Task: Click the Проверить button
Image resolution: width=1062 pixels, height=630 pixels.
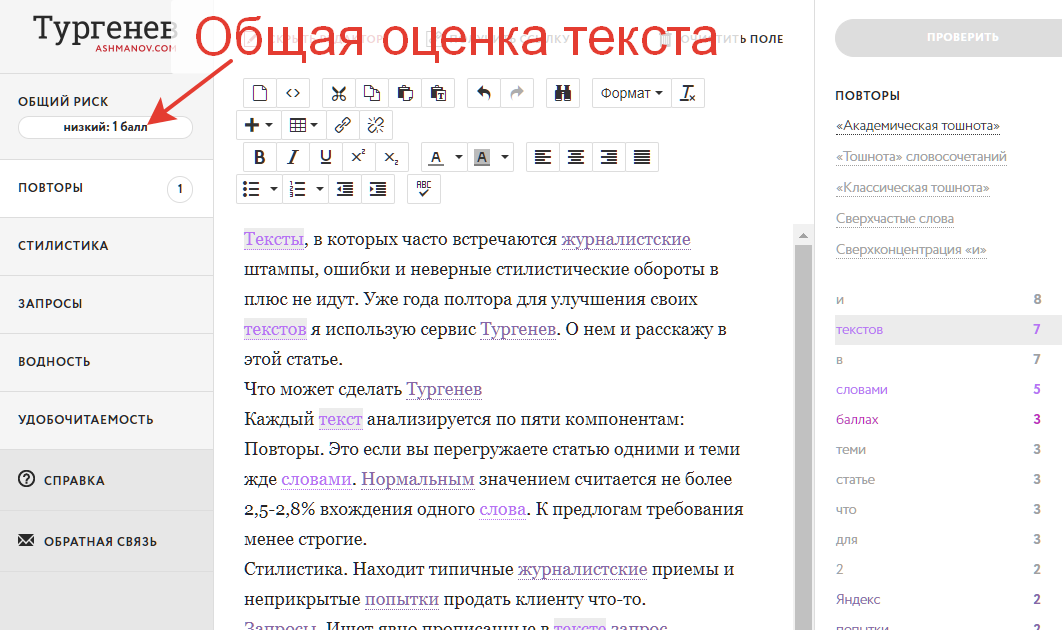Action: [x=948, y=37]
